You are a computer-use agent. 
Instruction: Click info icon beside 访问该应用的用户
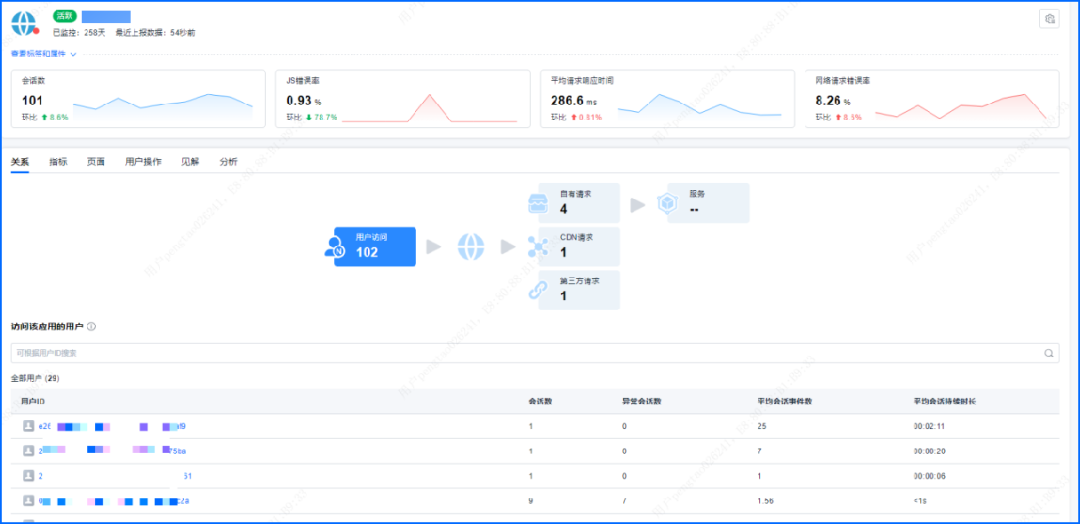[91, 327]
